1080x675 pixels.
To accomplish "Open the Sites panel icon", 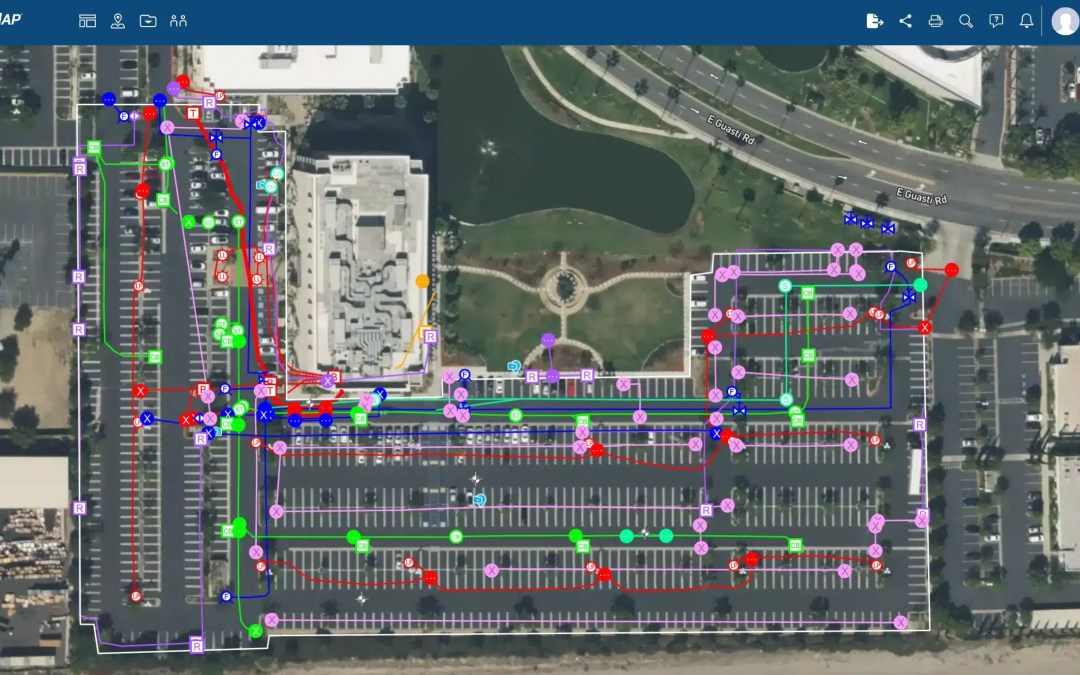I will (x=87, y=19).
